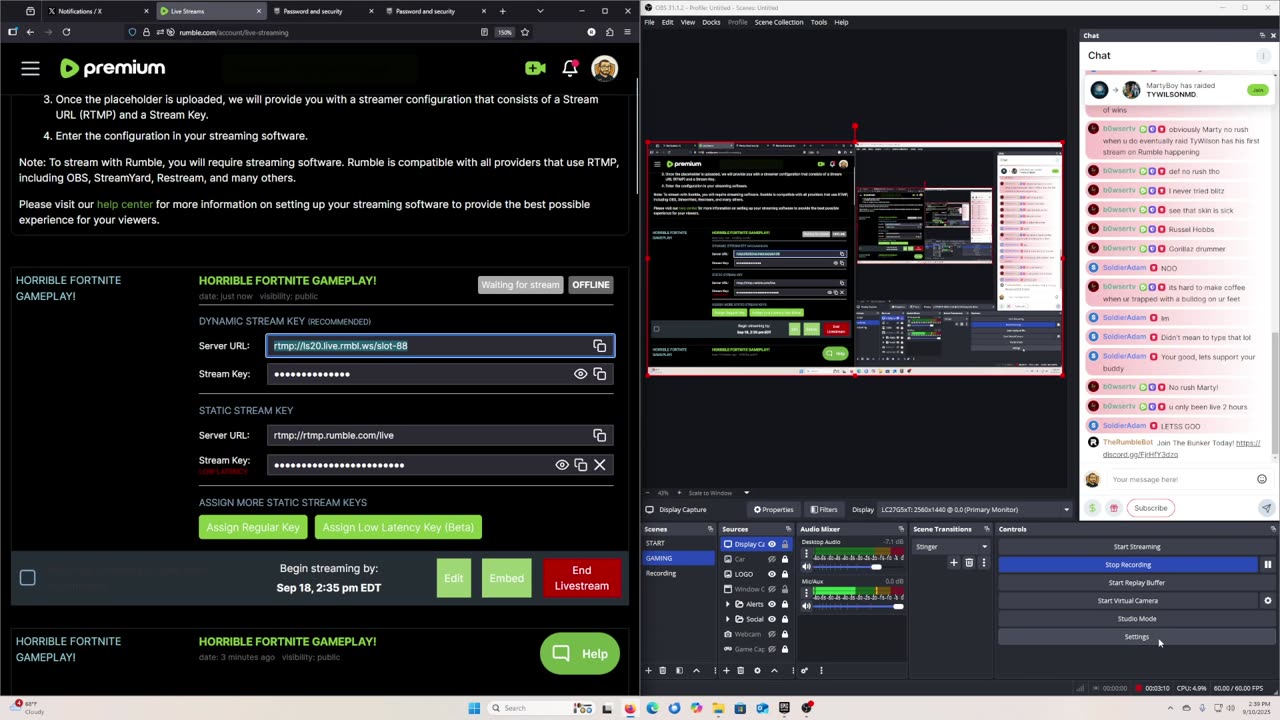This screenshot has height=720, width=1280.
Task: Toggle visibility of LOGO source
Action: click(x=771, y=574)
